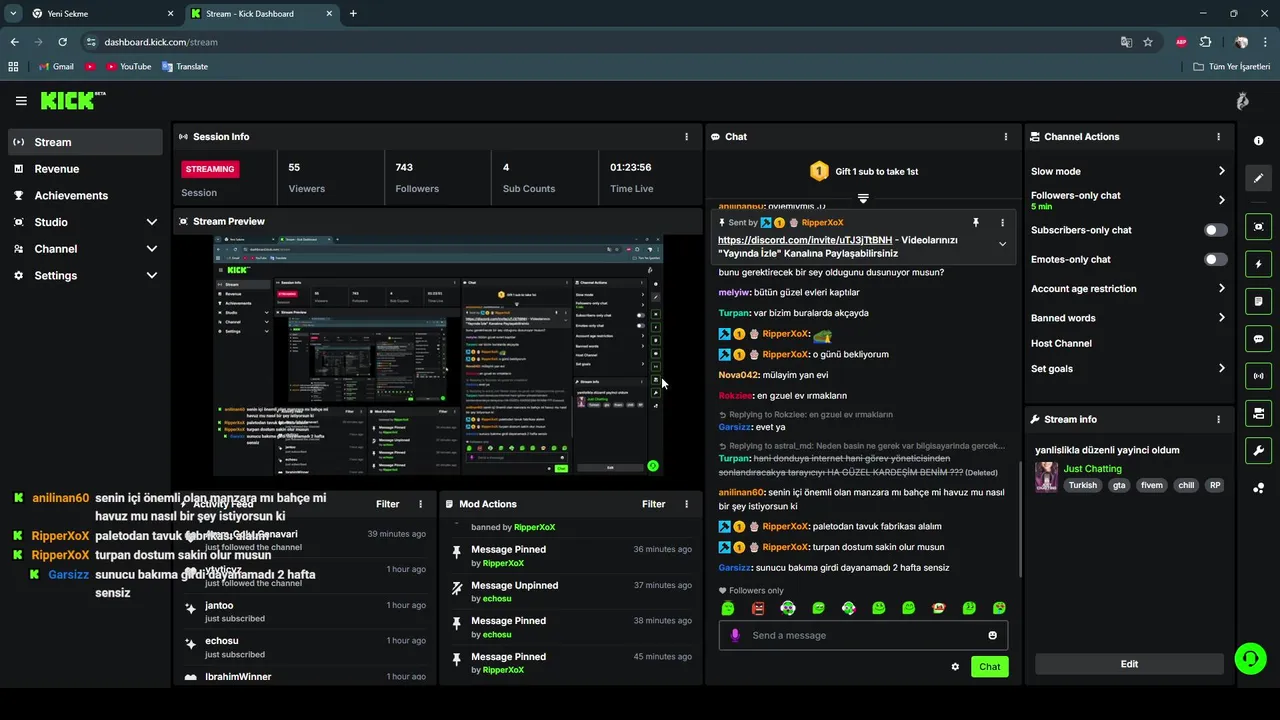The height and width of the screenshot is (720, 1280).
Task: Open the Chat panel three-dot menu
Action: pos(1006,137)
